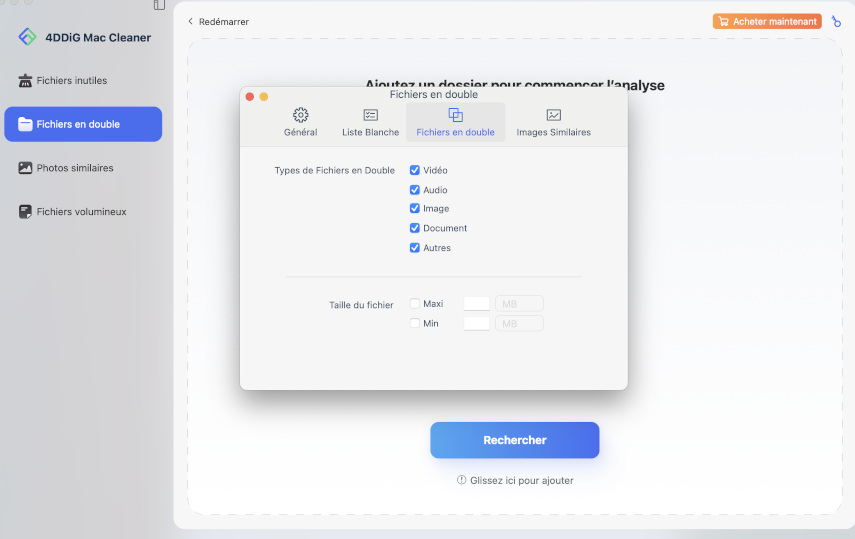Open Fichiers volumineux in the sidebar
The image size is (855, 539).
tap(83, 212)
